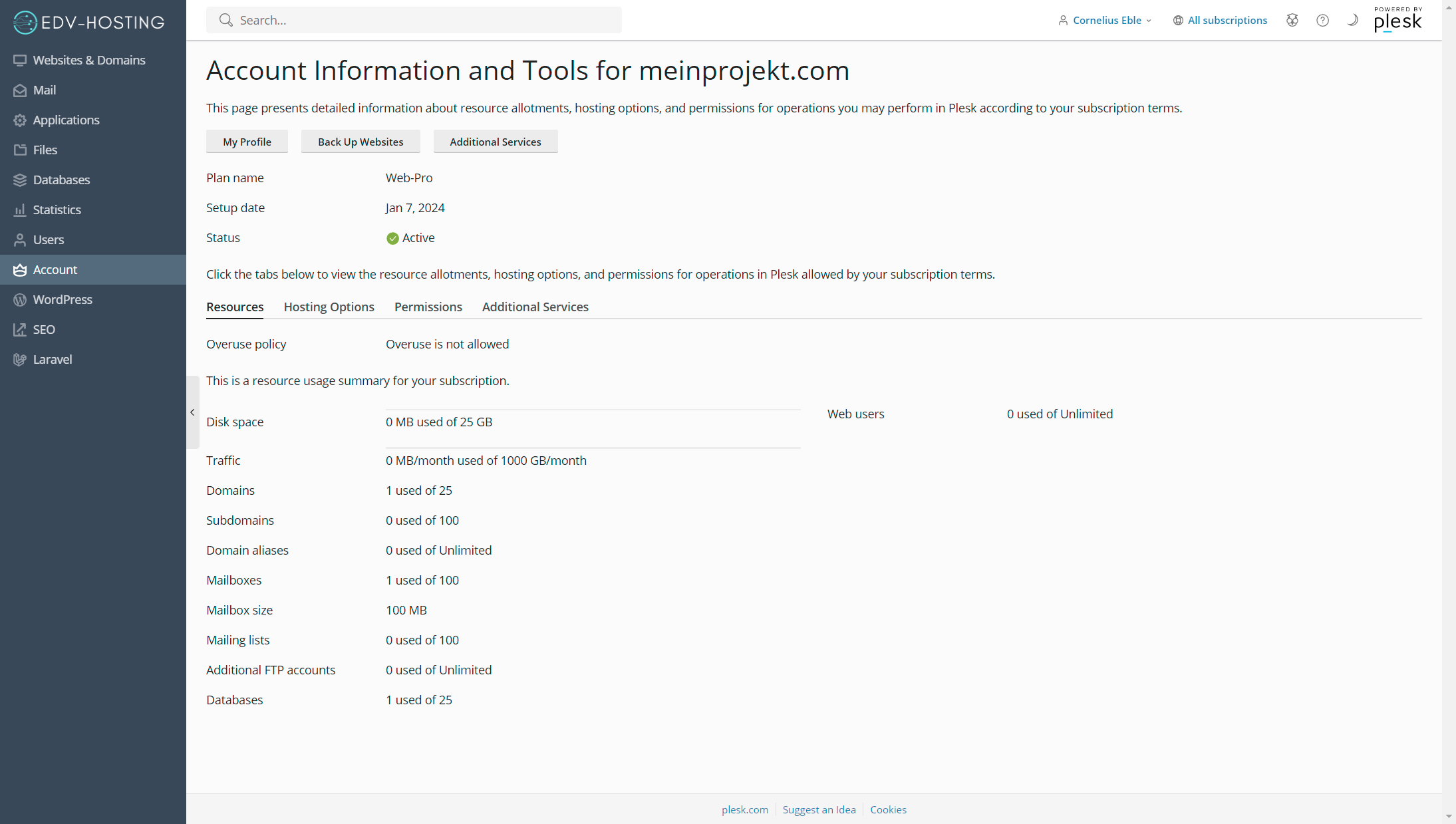Open Websites & Domains menu item
Viewport: 1456px width, 824px height.
pyautogui.click(x=88, y=61)
